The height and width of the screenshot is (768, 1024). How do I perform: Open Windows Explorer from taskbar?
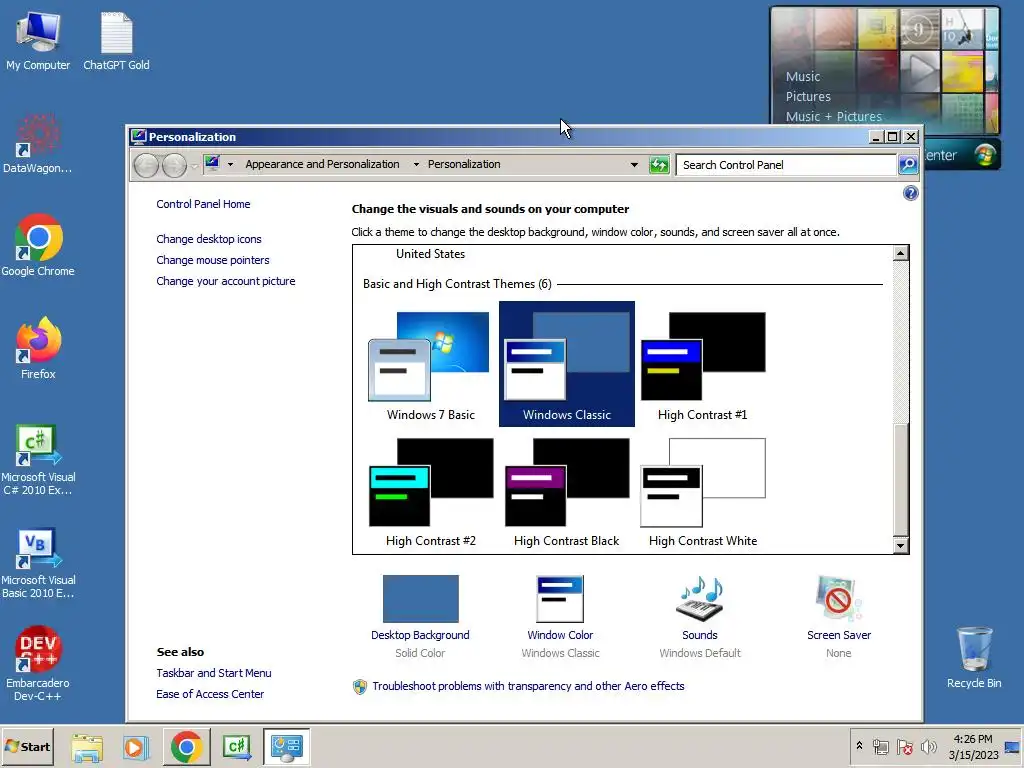click(x=87, y=747)
